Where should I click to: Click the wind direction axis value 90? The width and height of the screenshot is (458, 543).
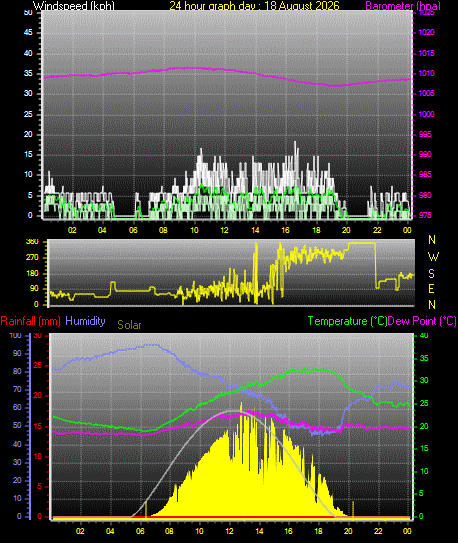click(x=34, y=289)
